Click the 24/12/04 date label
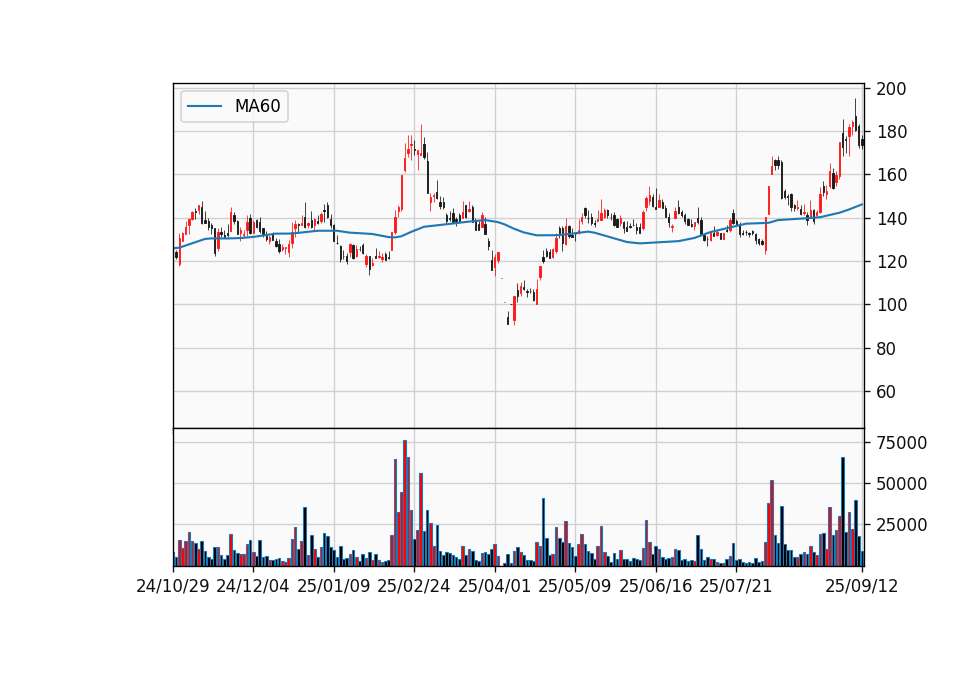This screenshot has width=960, height=690. click(253, 586)
